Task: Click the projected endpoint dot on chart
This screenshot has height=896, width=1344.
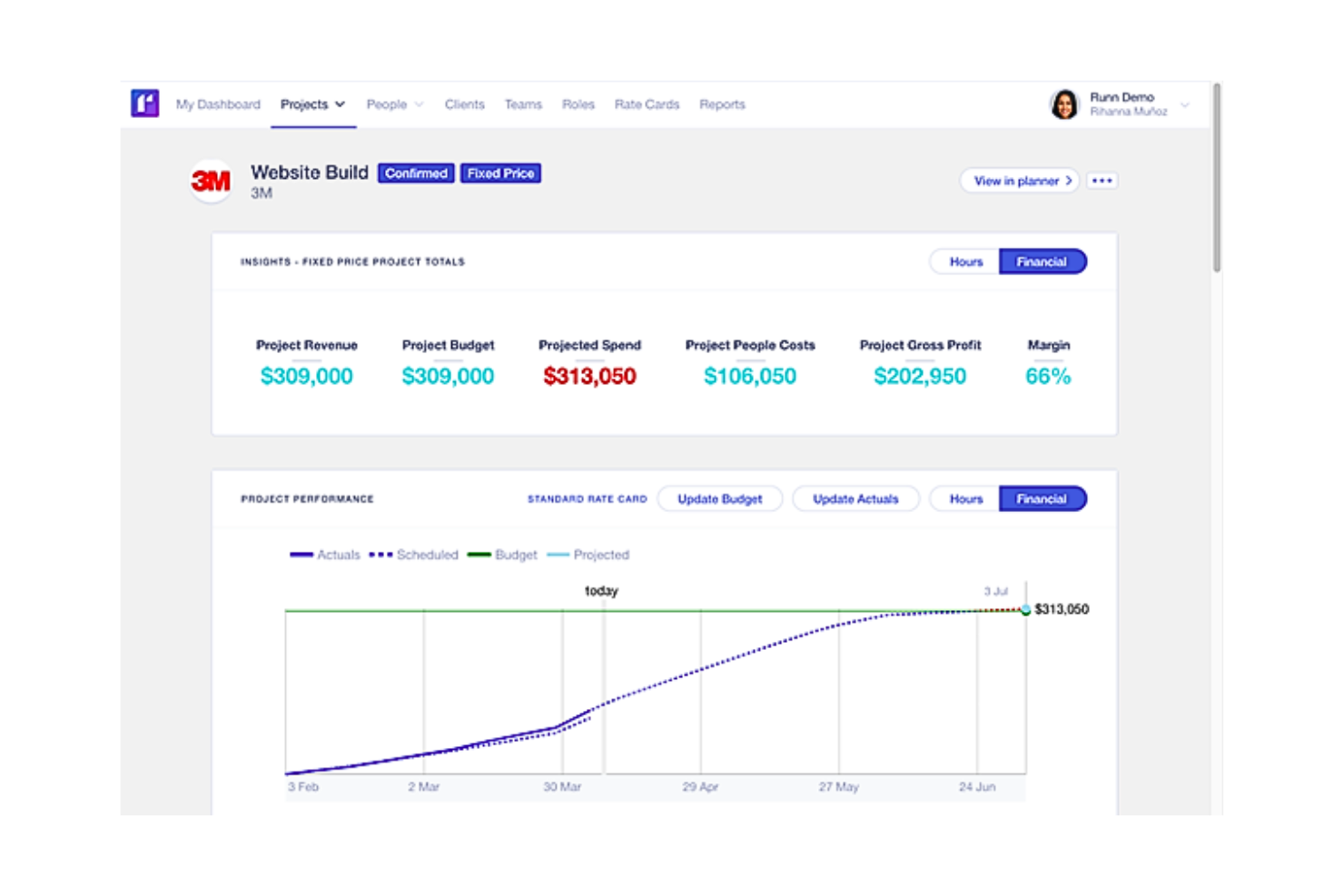Action: point(1025,610)
